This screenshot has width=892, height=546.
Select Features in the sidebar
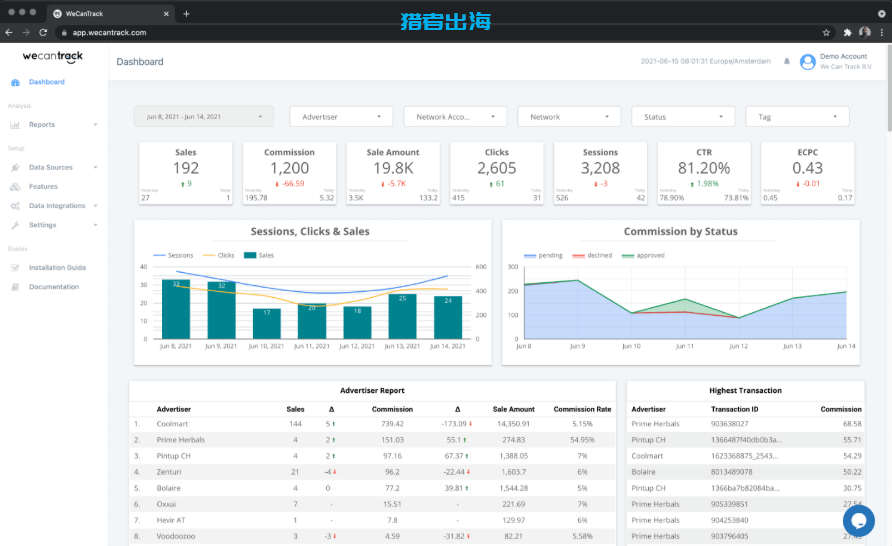43,187
